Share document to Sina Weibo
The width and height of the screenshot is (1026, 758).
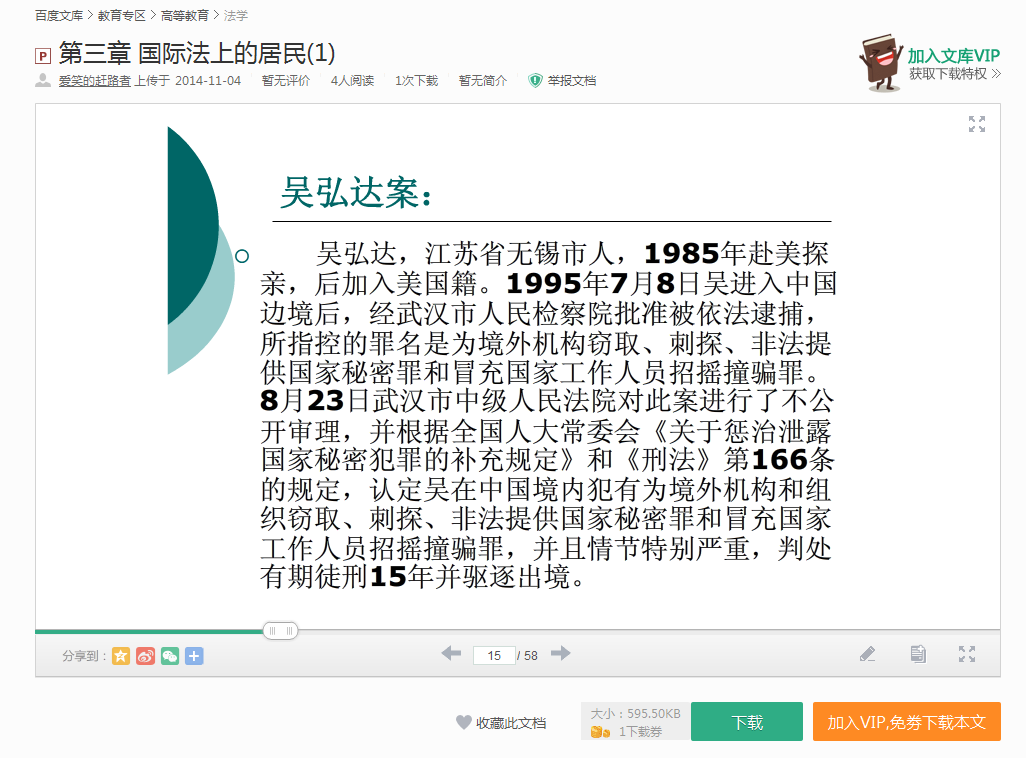click(x=146, y=656)
